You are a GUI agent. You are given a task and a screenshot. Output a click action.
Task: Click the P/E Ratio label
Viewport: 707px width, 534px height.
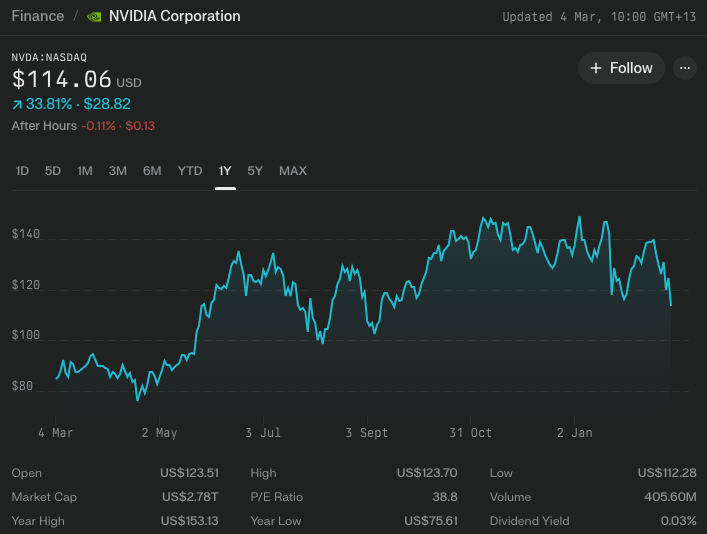(x=276, y=497)
